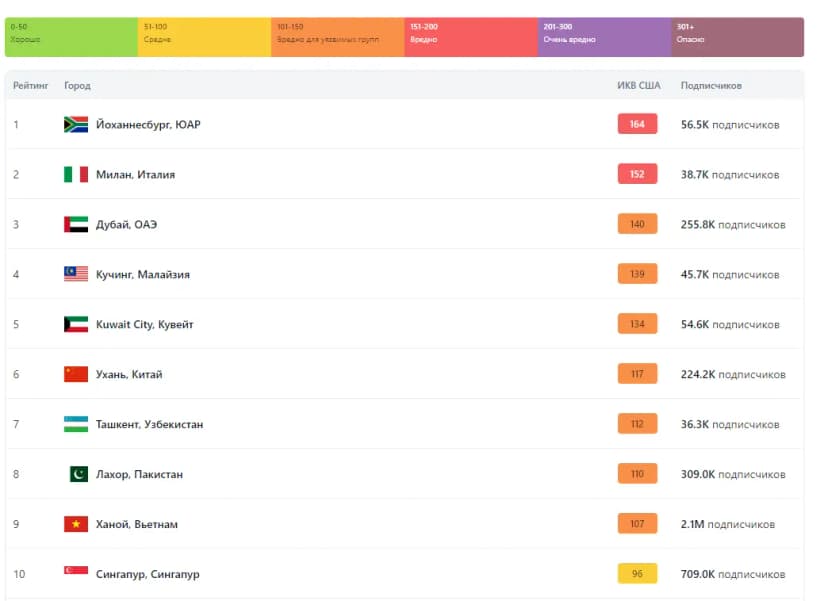Viewport: 828px width, 601px height.
Task: Click the Kuwait flag icon
Action: coord(76,324)
